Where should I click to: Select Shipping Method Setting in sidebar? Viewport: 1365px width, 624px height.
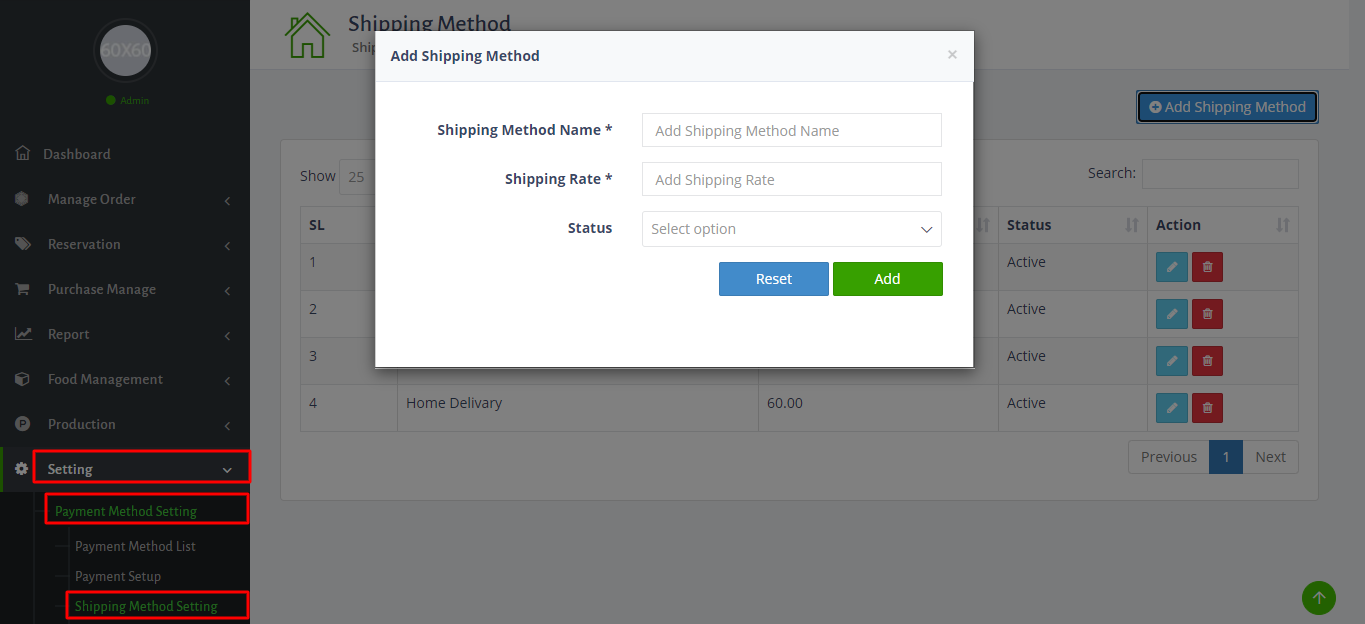(146, 606)
